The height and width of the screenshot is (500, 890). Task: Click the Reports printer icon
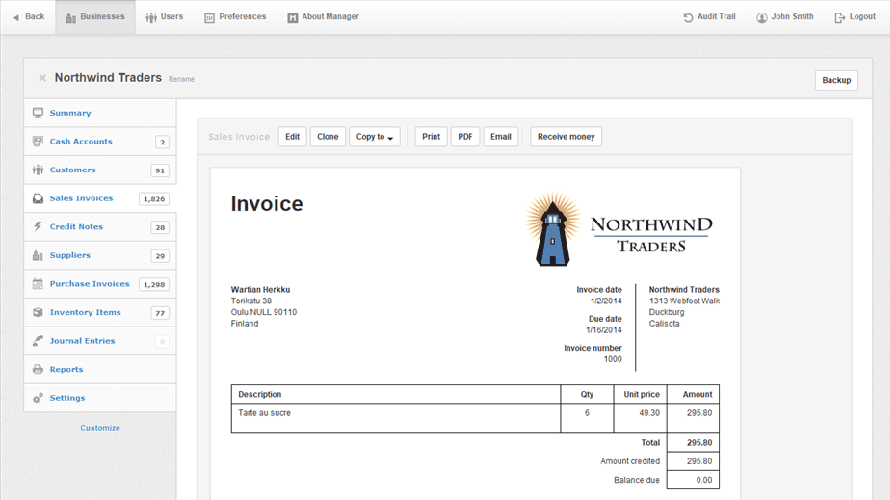pyautogui.click(x=38, y=370)
